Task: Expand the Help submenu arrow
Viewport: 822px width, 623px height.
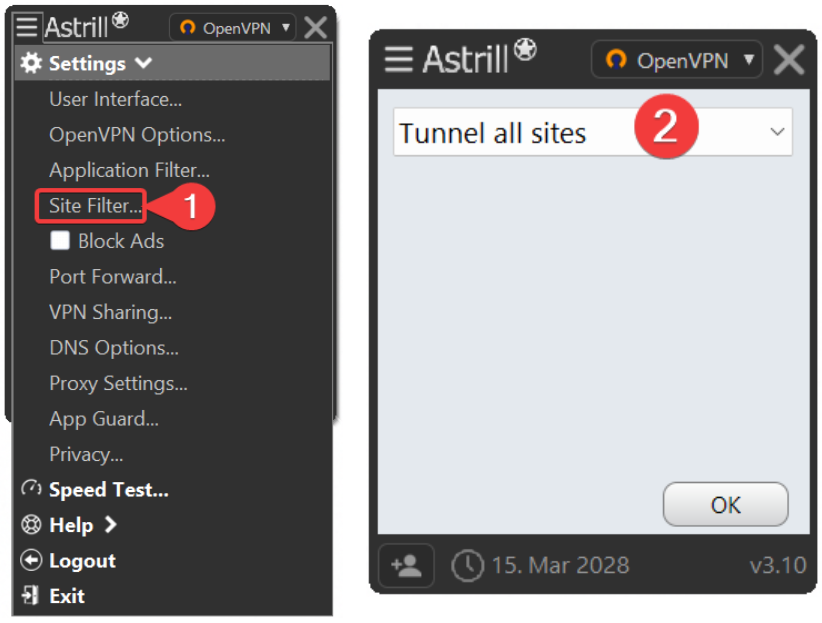Action: click(x=110, y=524)
